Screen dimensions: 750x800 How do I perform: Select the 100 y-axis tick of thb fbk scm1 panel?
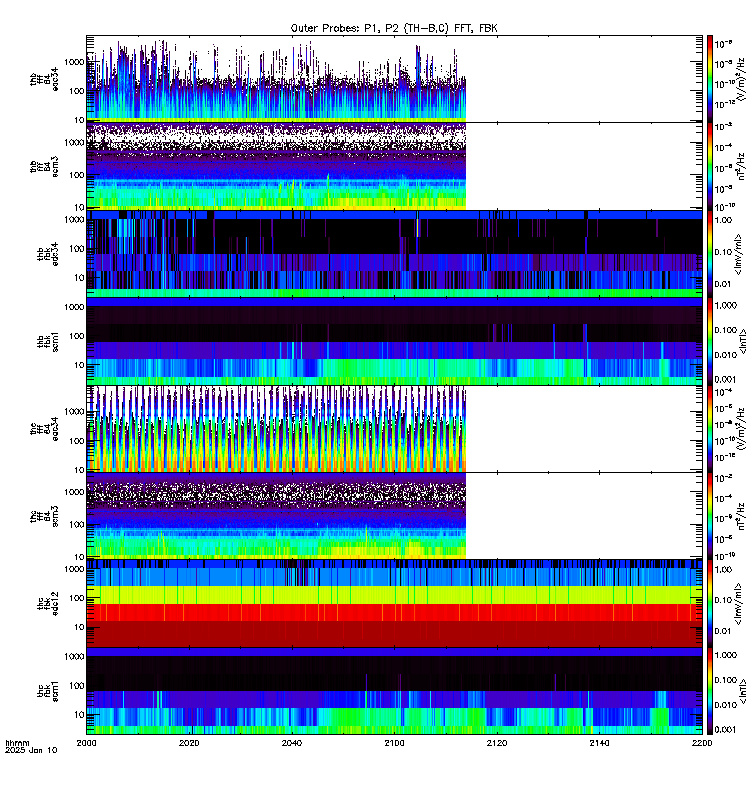tap(77, 336)
